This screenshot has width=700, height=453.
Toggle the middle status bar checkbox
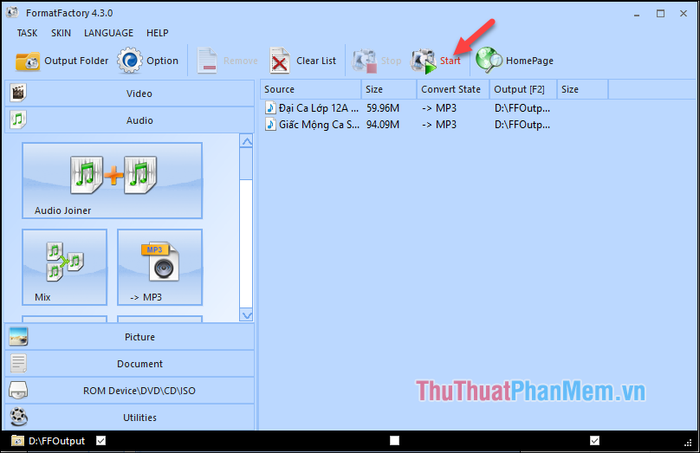[395, 441]
